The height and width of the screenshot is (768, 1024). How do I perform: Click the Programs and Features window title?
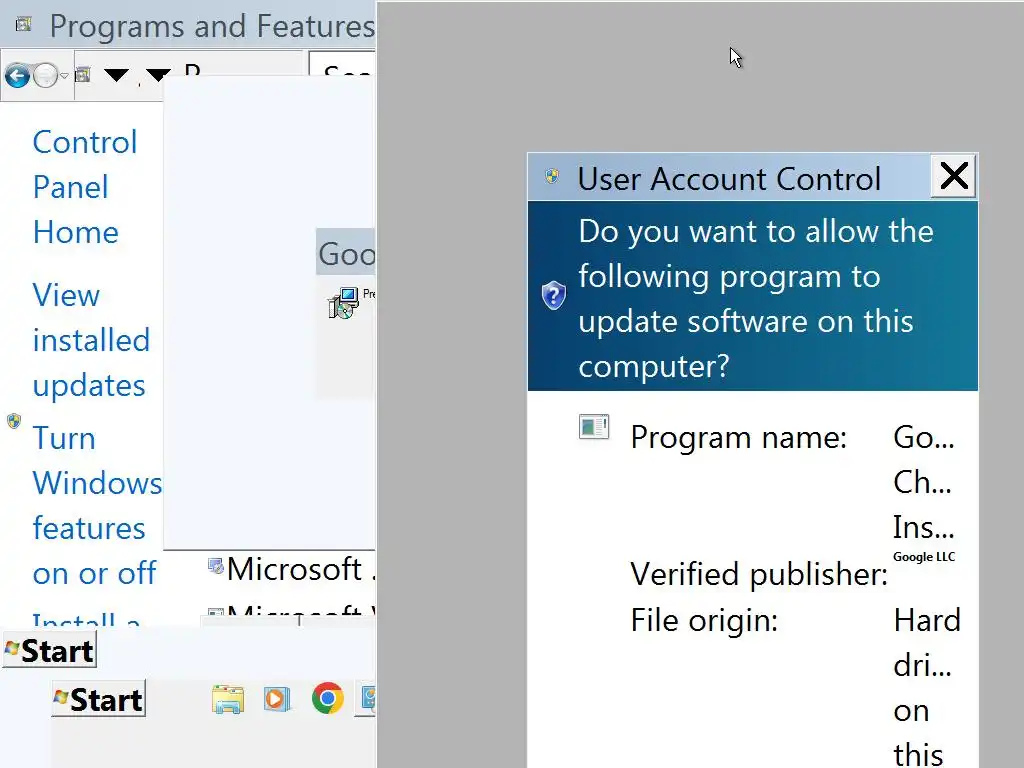pyautogui.click(x=212, y=26)
